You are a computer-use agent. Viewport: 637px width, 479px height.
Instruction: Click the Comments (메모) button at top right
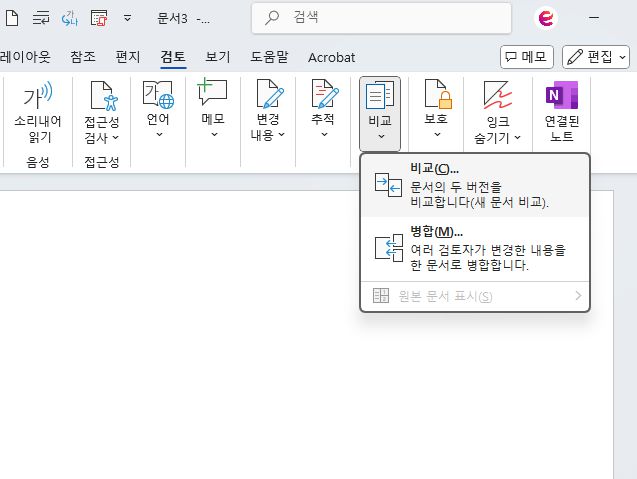click(527, 57)
